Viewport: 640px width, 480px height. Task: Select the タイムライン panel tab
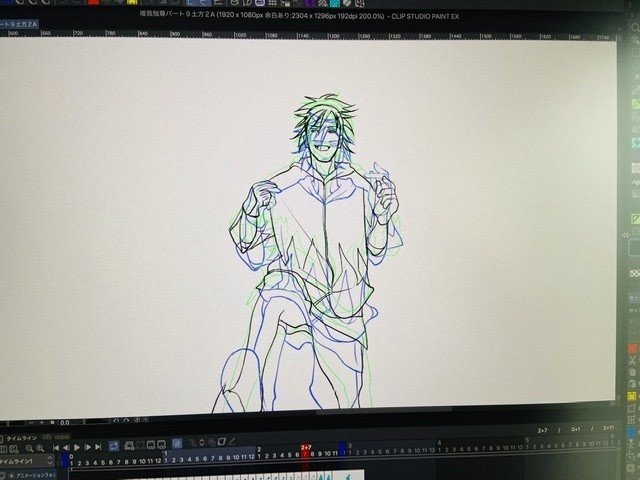pos(22,438)
